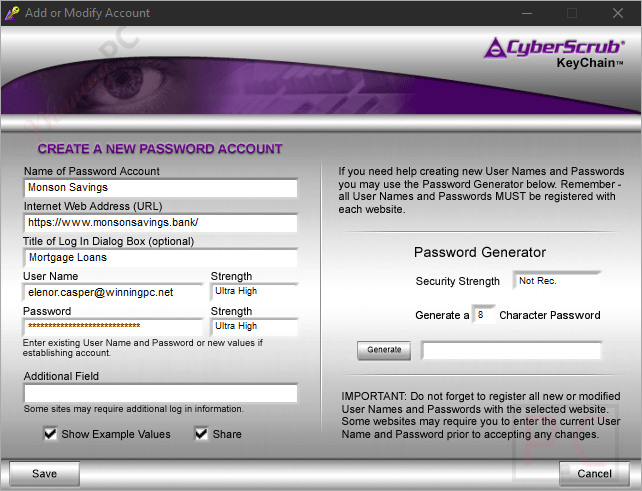
Task: Click the Password Strength indicator box
Action: (254, 327)
